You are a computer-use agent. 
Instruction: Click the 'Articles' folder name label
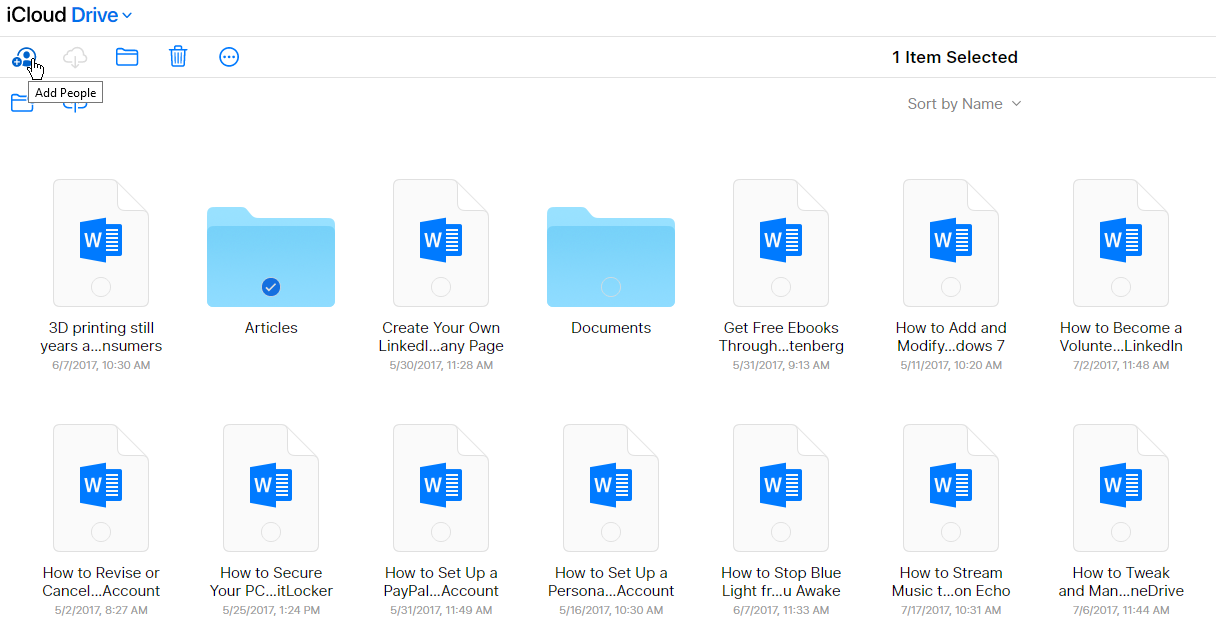tap(271, 328)
